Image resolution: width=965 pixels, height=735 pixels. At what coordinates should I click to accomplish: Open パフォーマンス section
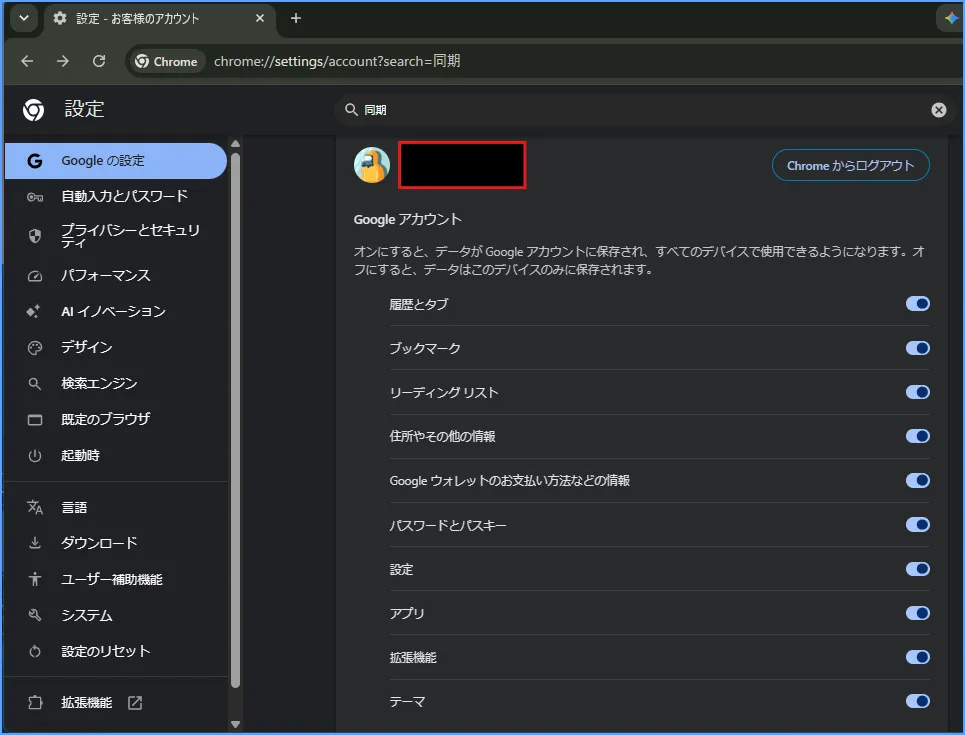click(116, 275)
